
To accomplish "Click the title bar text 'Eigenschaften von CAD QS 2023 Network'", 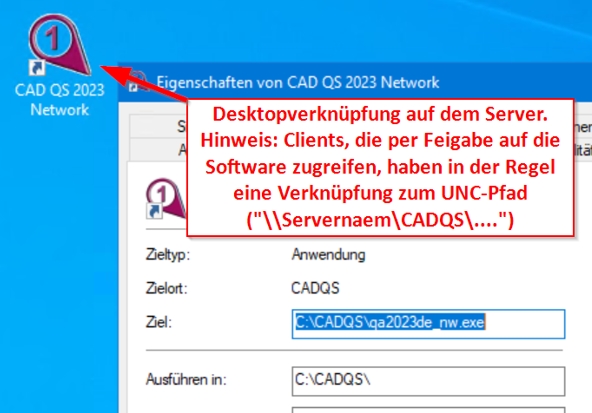I will click(x=298, y=82).
